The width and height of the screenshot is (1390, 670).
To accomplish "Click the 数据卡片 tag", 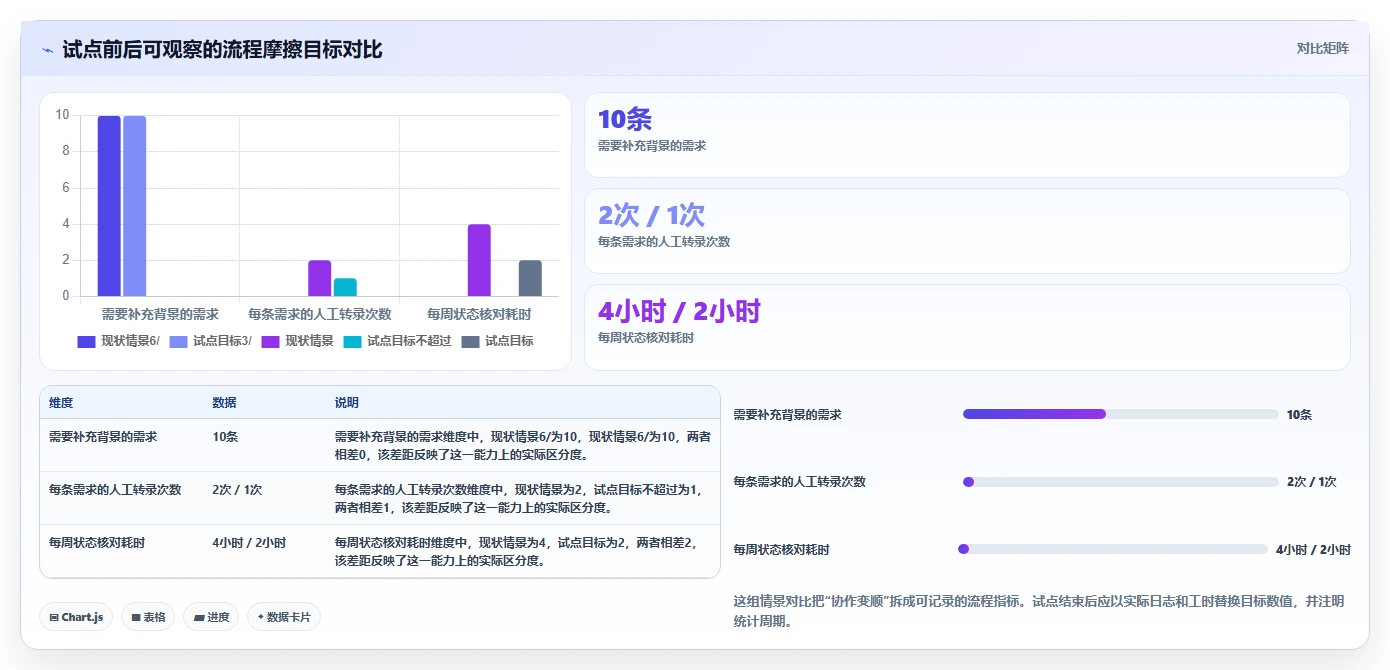I will 284,617.
